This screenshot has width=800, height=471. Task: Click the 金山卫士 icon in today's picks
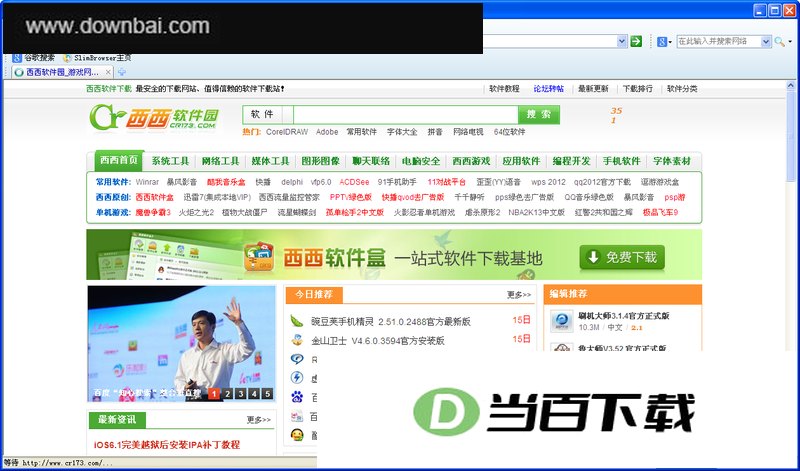pyautogui.click(x=297, y=340)
